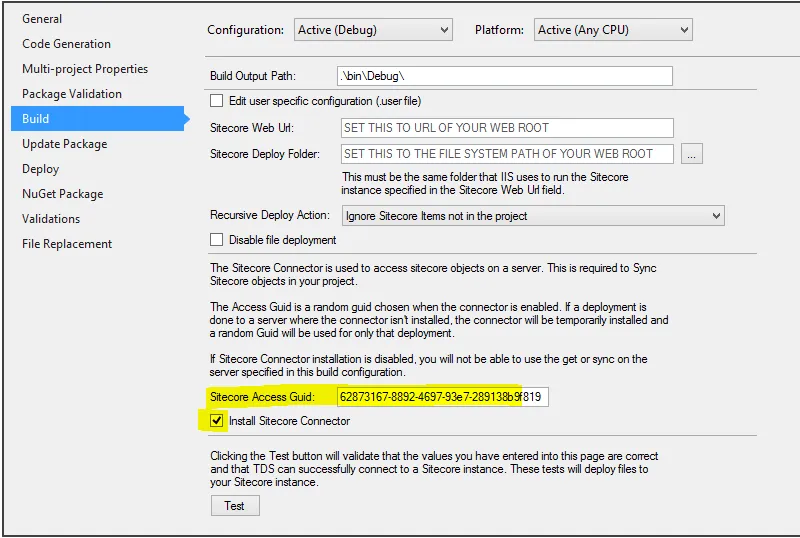800x538 pixels.
Task: Click the Build Output Path label
Action: point(253,76)
